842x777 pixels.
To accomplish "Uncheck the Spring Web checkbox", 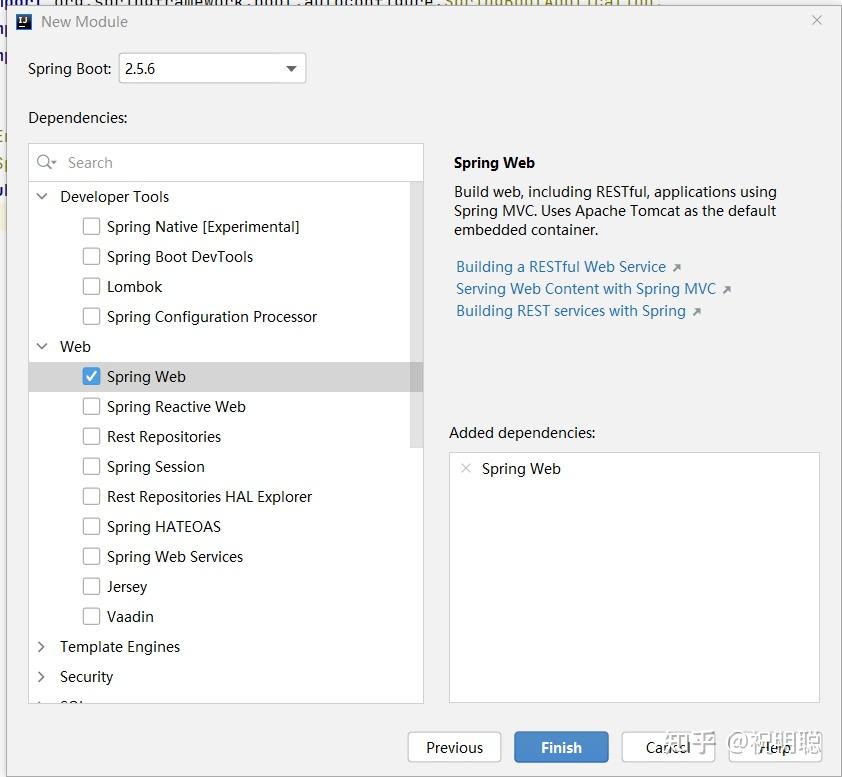I will coord(91,376).
